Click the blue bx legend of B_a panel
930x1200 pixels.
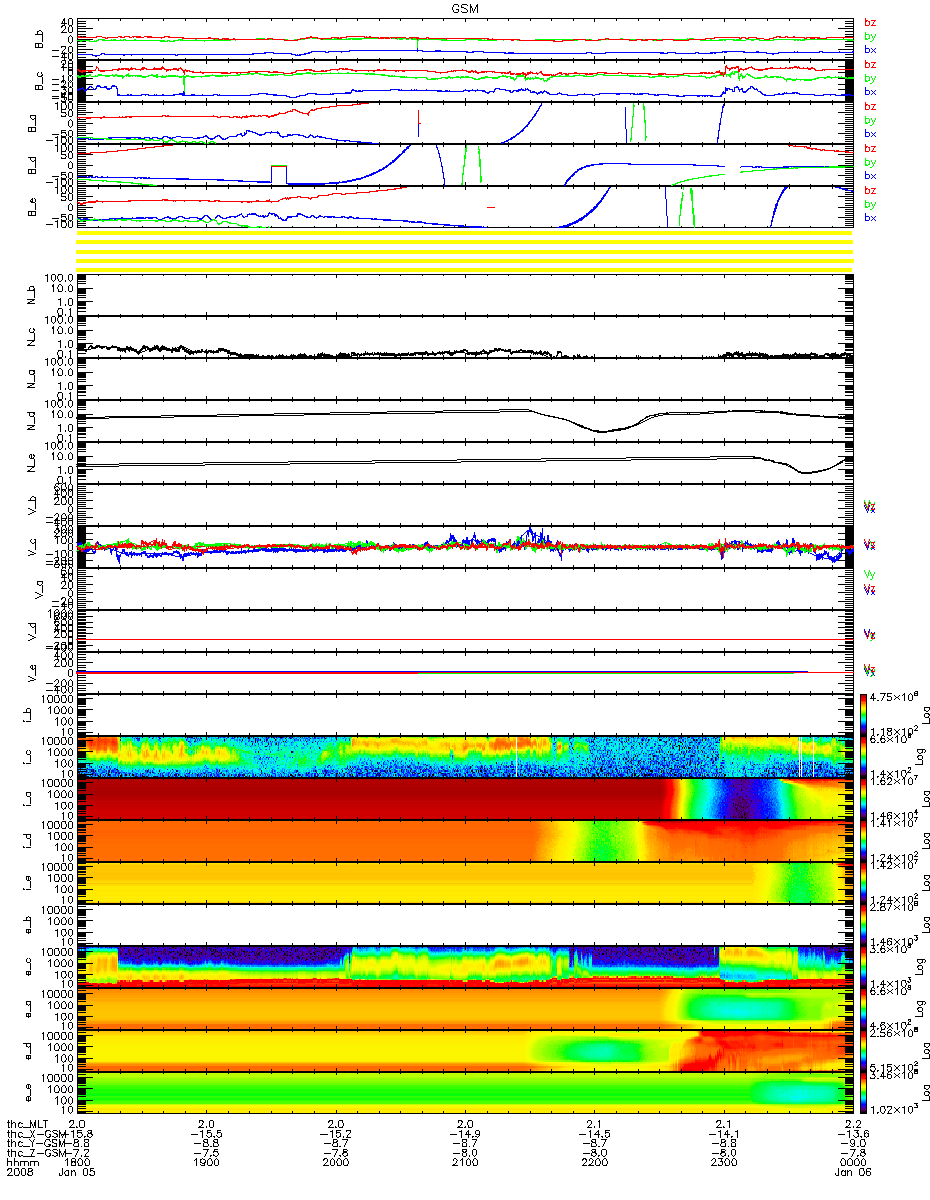(x=869, y=134)
